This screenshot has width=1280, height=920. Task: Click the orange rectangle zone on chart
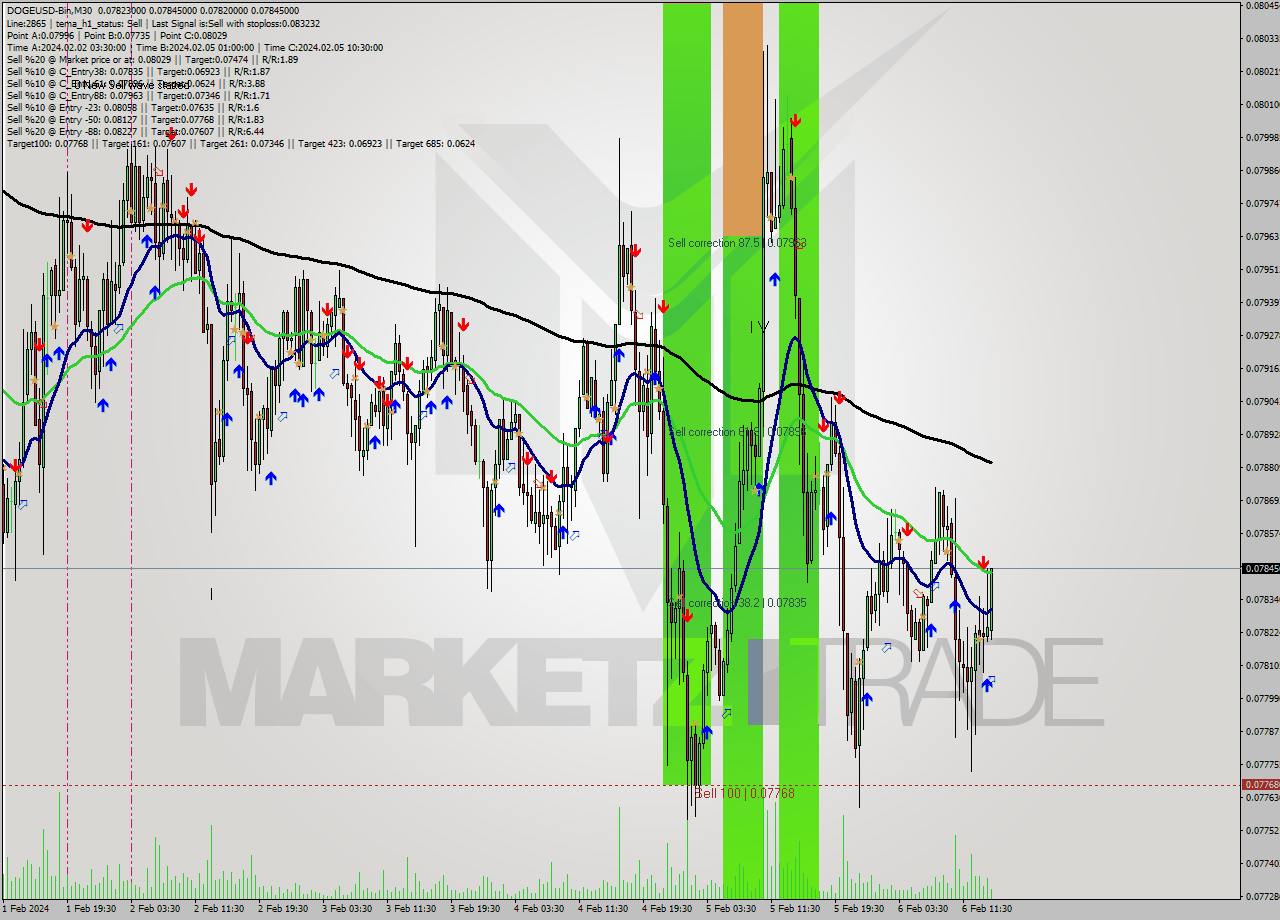[x=742, y=118]
